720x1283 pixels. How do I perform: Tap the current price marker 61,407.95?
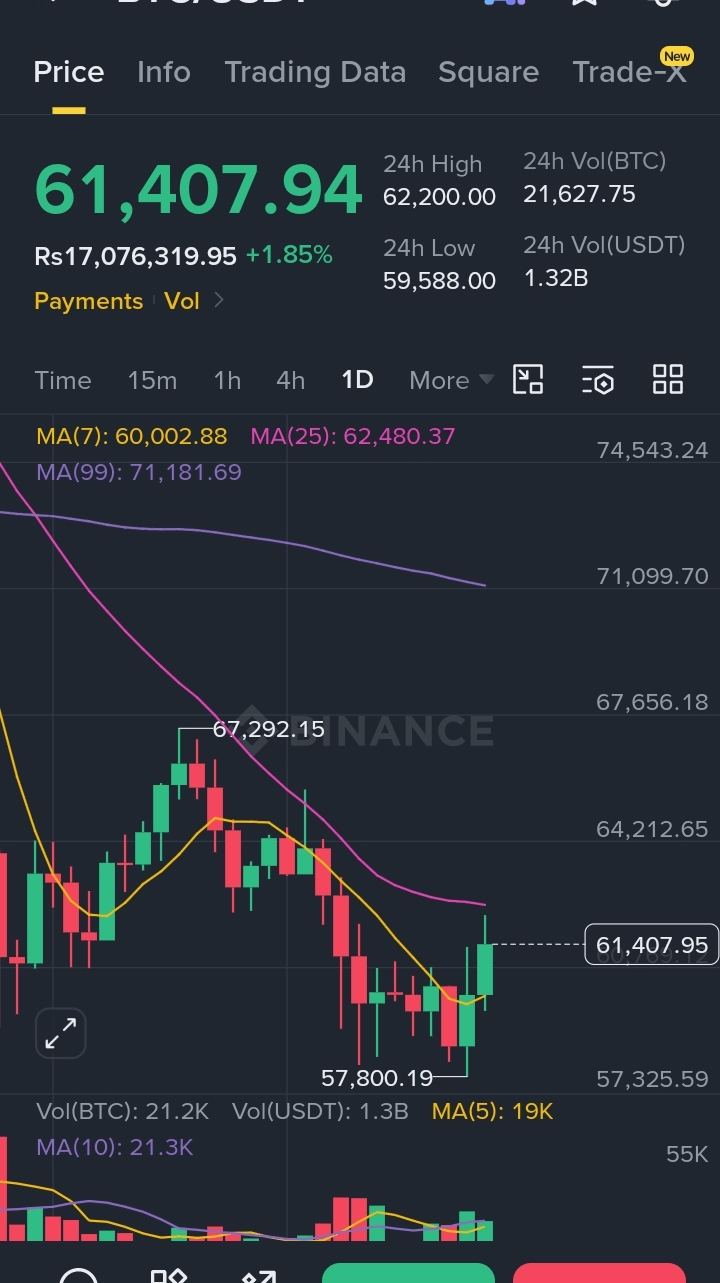[x=652, y=945]
